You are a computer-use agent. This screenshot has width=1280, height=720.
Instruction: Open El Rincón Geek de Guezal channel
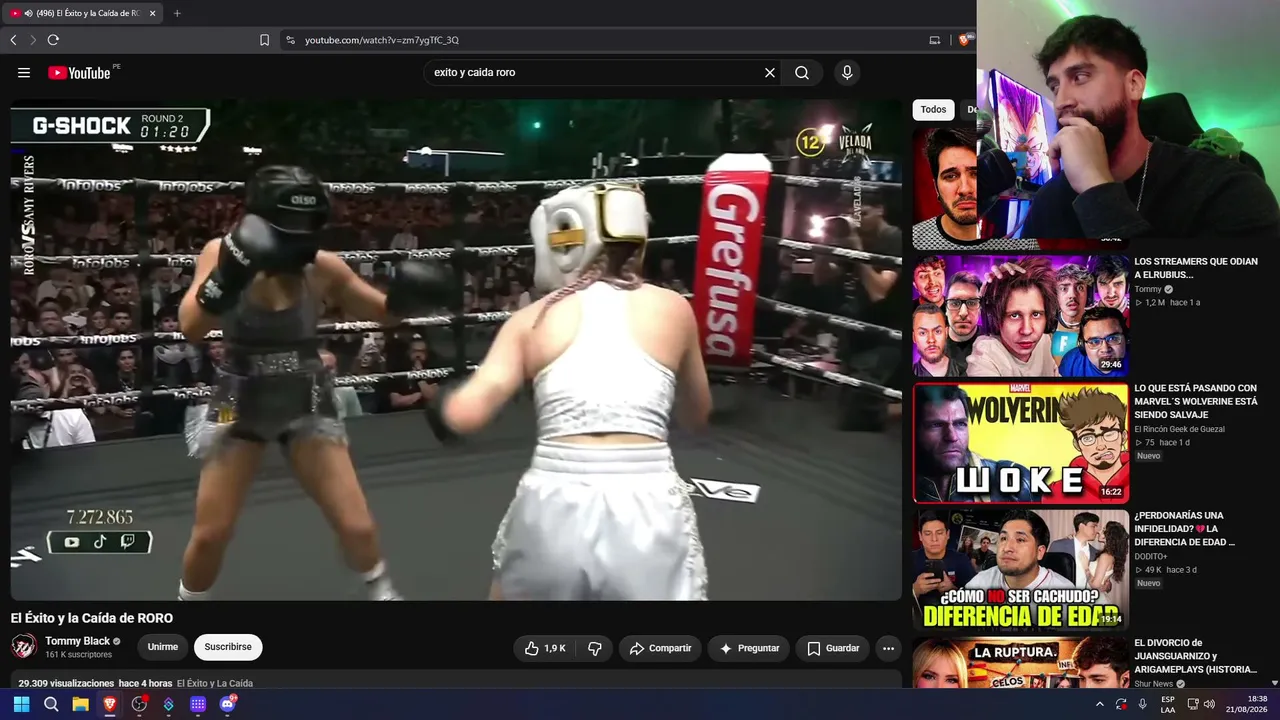click(x=1179, y=429)
